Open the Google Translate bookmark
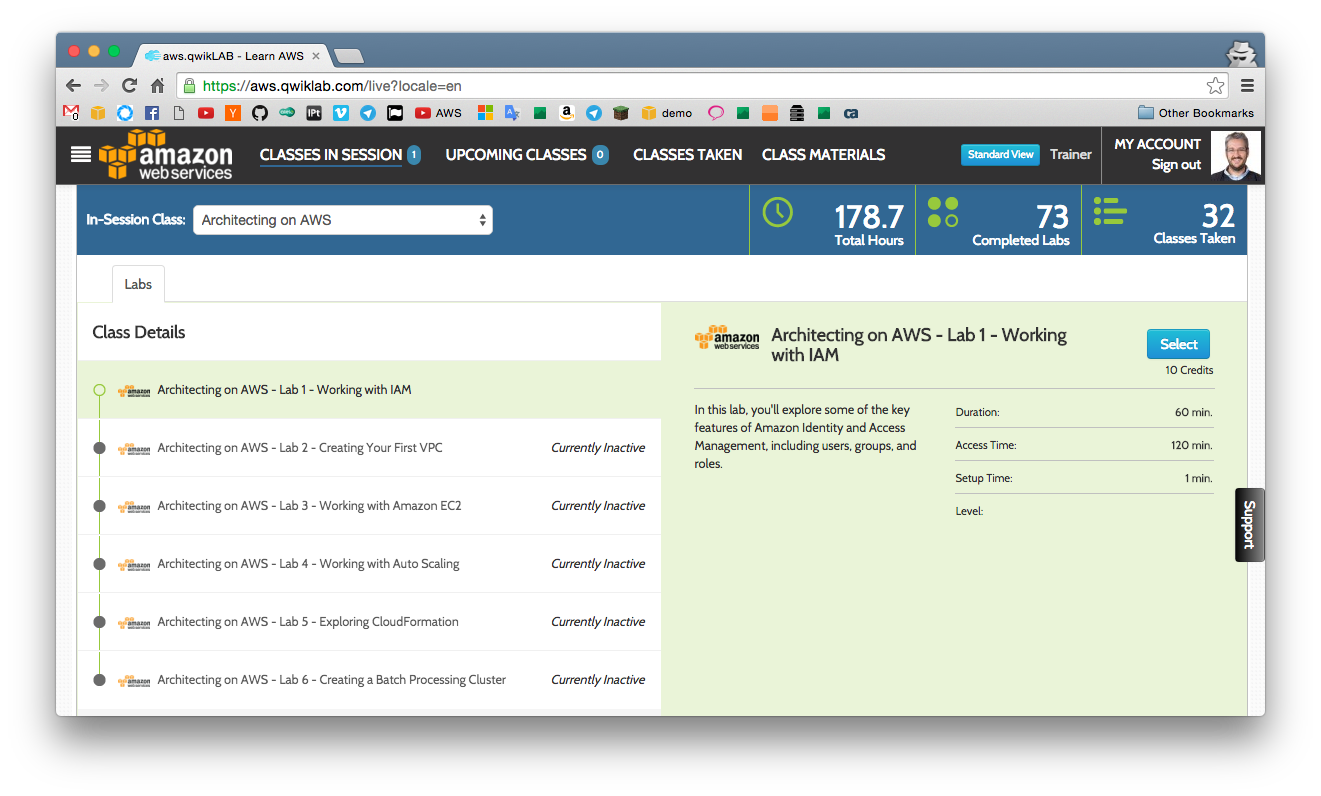1321x796 pixels. (x=512, y=113)
